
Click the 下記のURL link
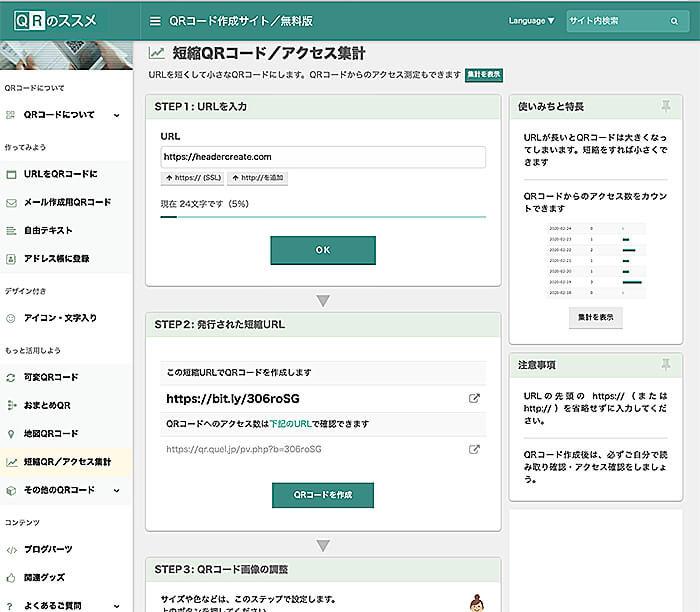(x=290, y=424)
